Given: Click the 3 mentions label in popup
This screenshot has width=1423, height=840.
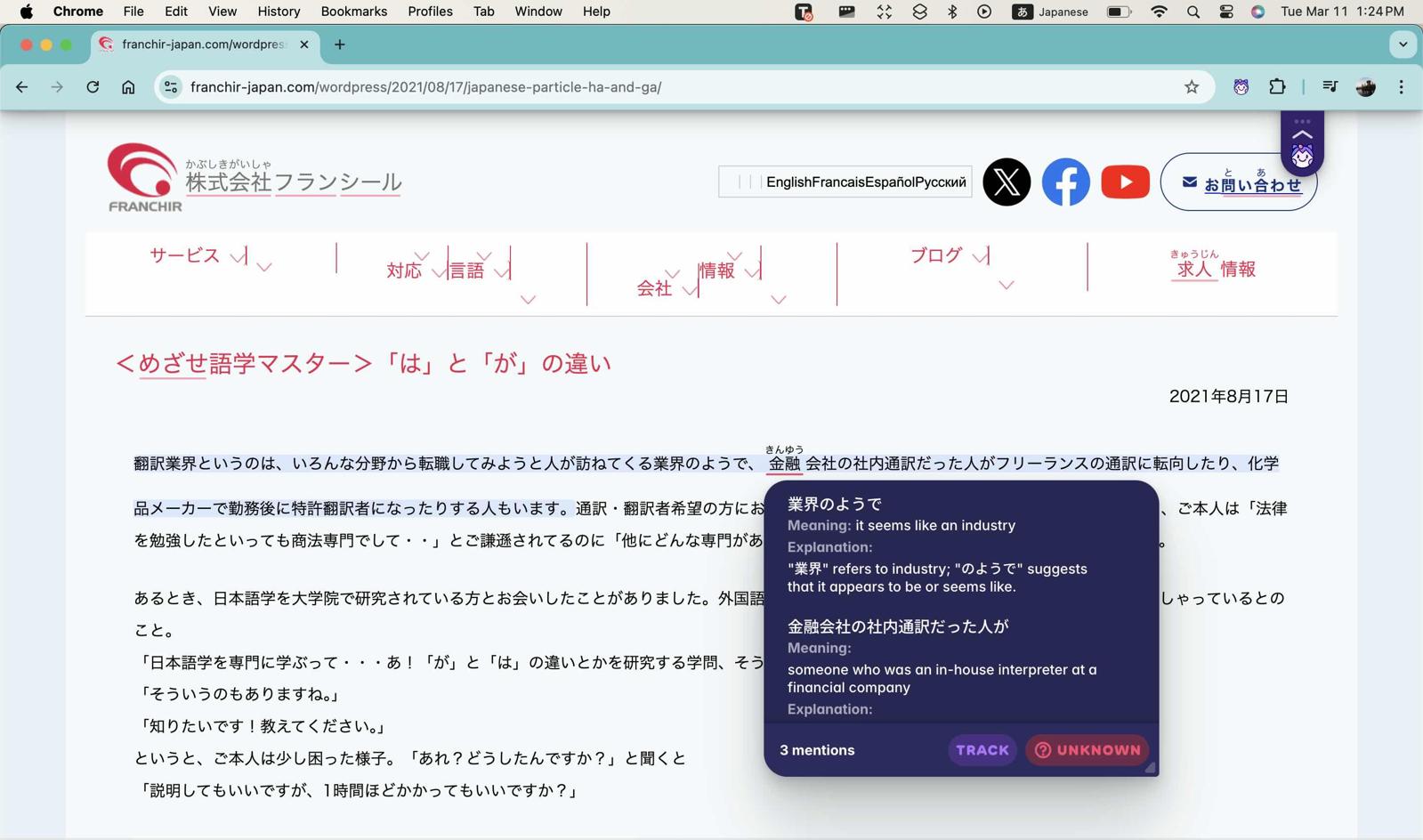Looking at the screenshot, I should pyautogui.click(x=817, y=750).
